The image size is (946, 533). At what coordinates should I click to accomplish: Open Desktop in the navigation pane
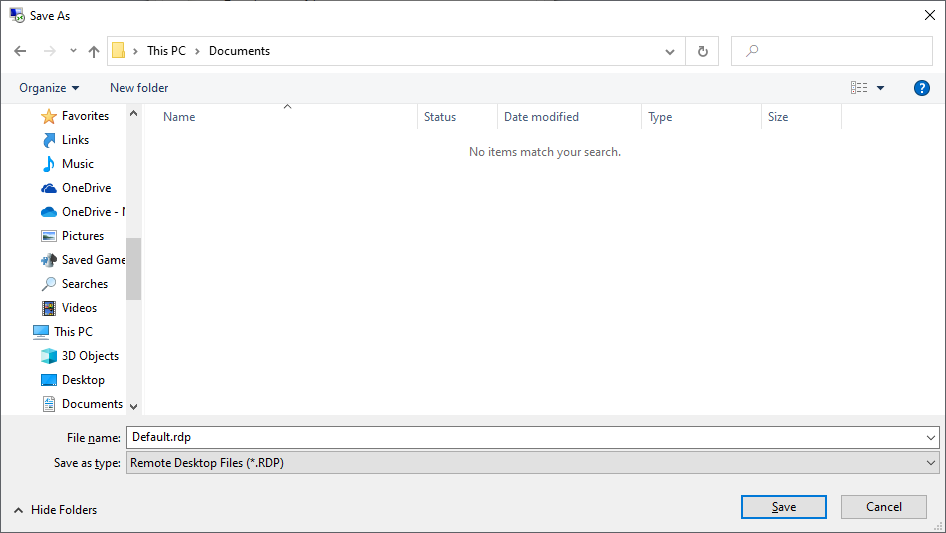83,380
